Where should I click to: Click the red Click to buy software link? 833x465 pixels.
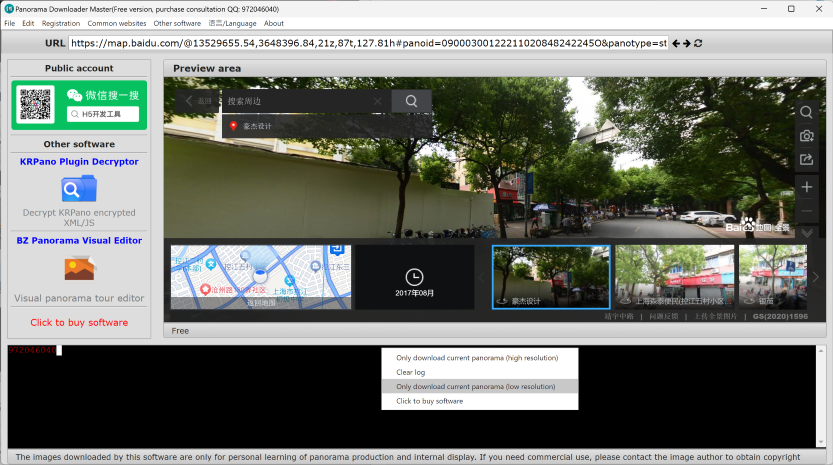[x=78, y=322]
